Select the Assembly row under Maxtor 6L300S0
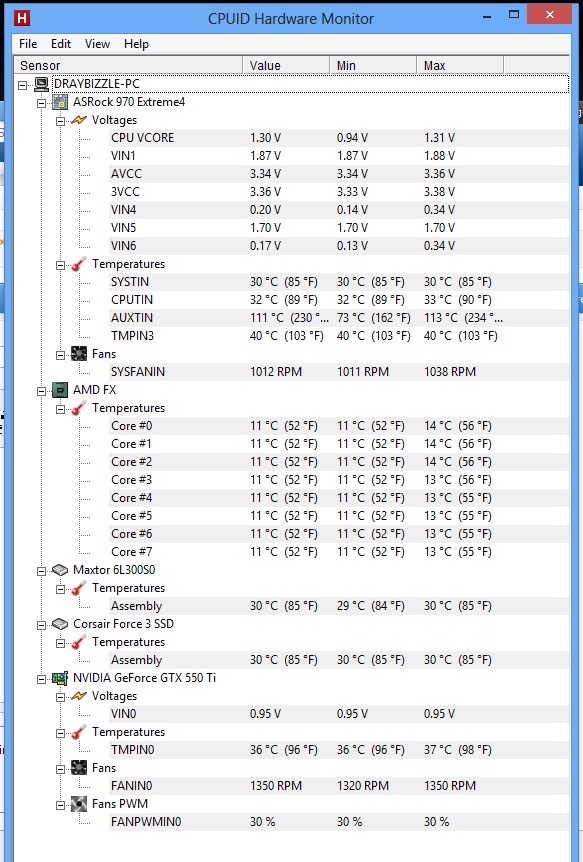This screenshot has width=583, height=862. [x=338, y=606]
